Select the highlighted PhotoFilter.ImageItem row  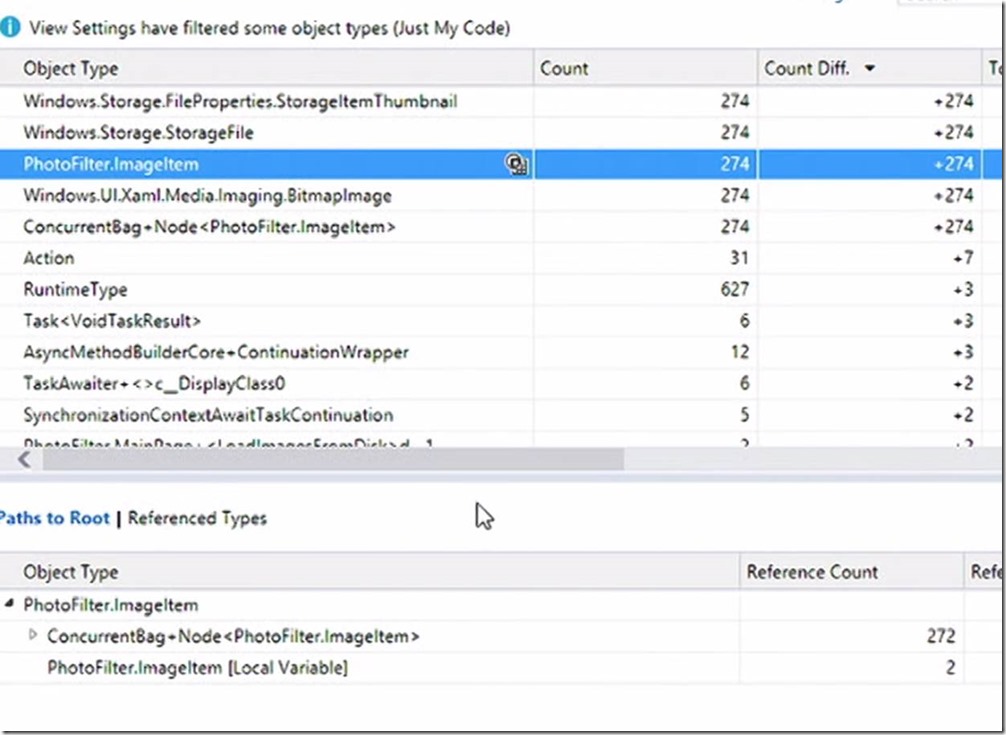click(x=500, y=164)
